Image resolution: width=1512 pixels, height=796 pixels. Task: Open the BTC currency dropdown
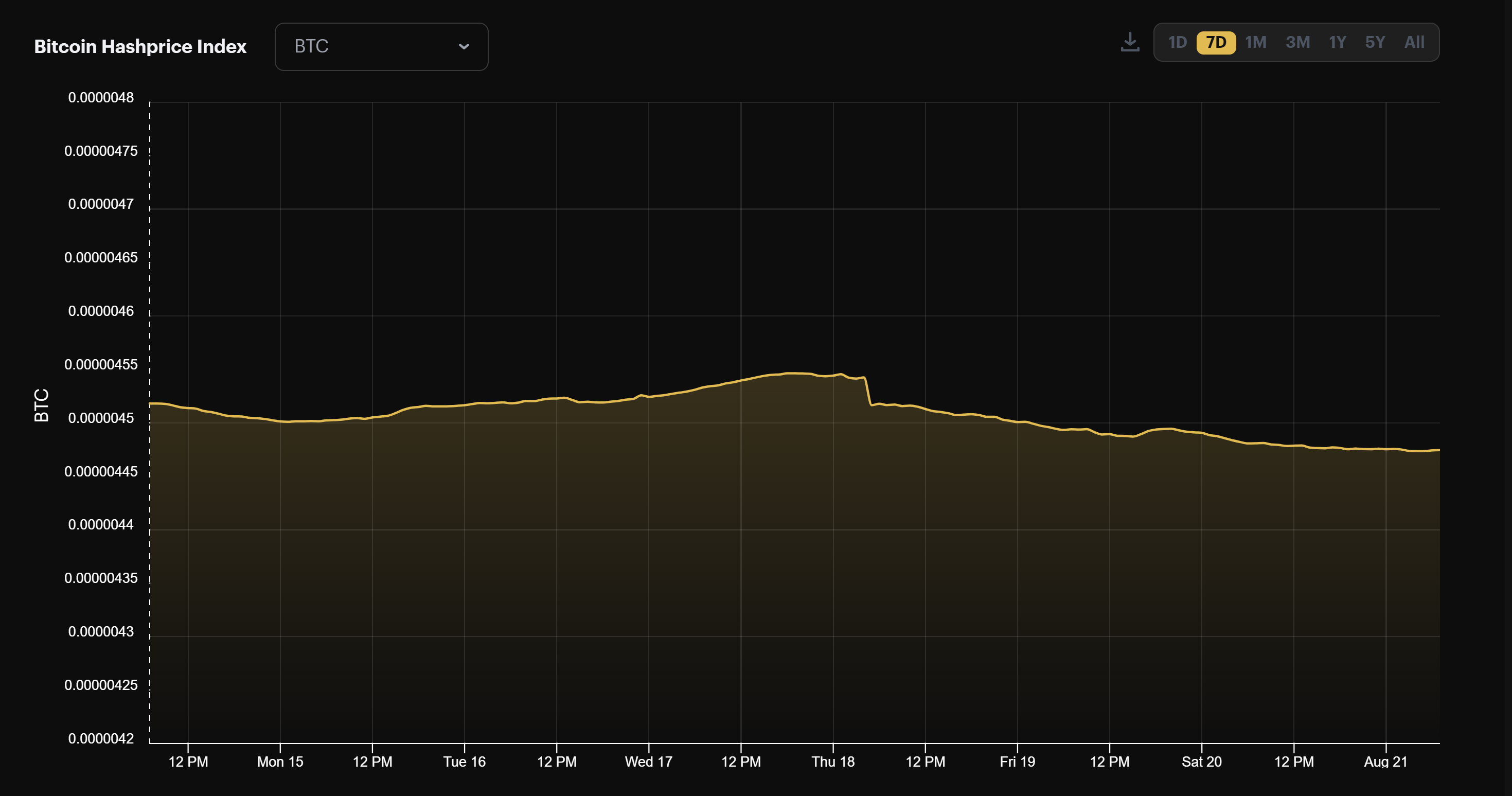[x=382, y=46]
